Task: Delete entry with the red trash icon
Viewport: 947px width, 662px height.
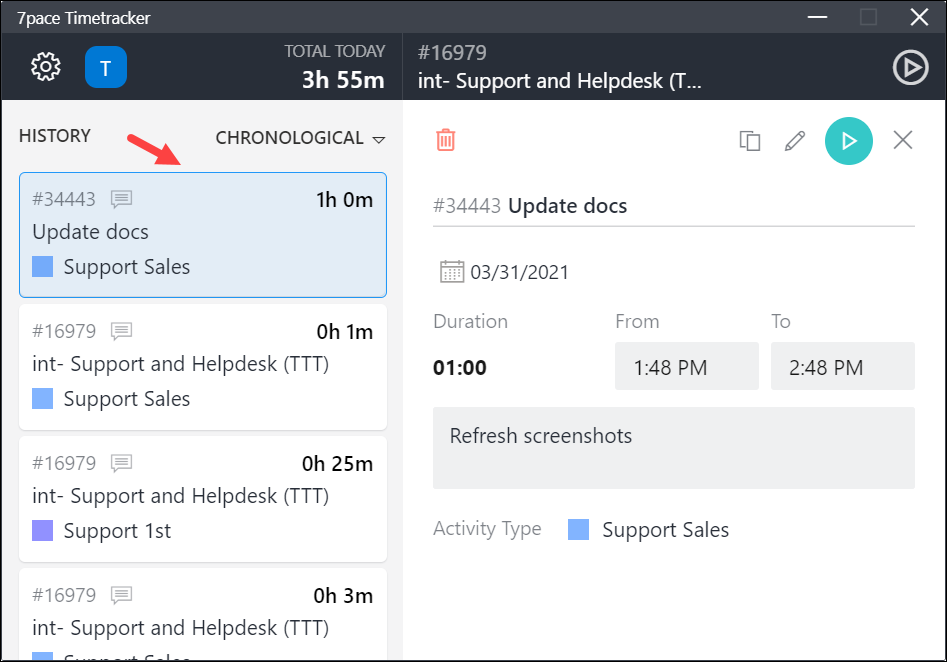Action: pyautogui.click(x=446, y=140)
